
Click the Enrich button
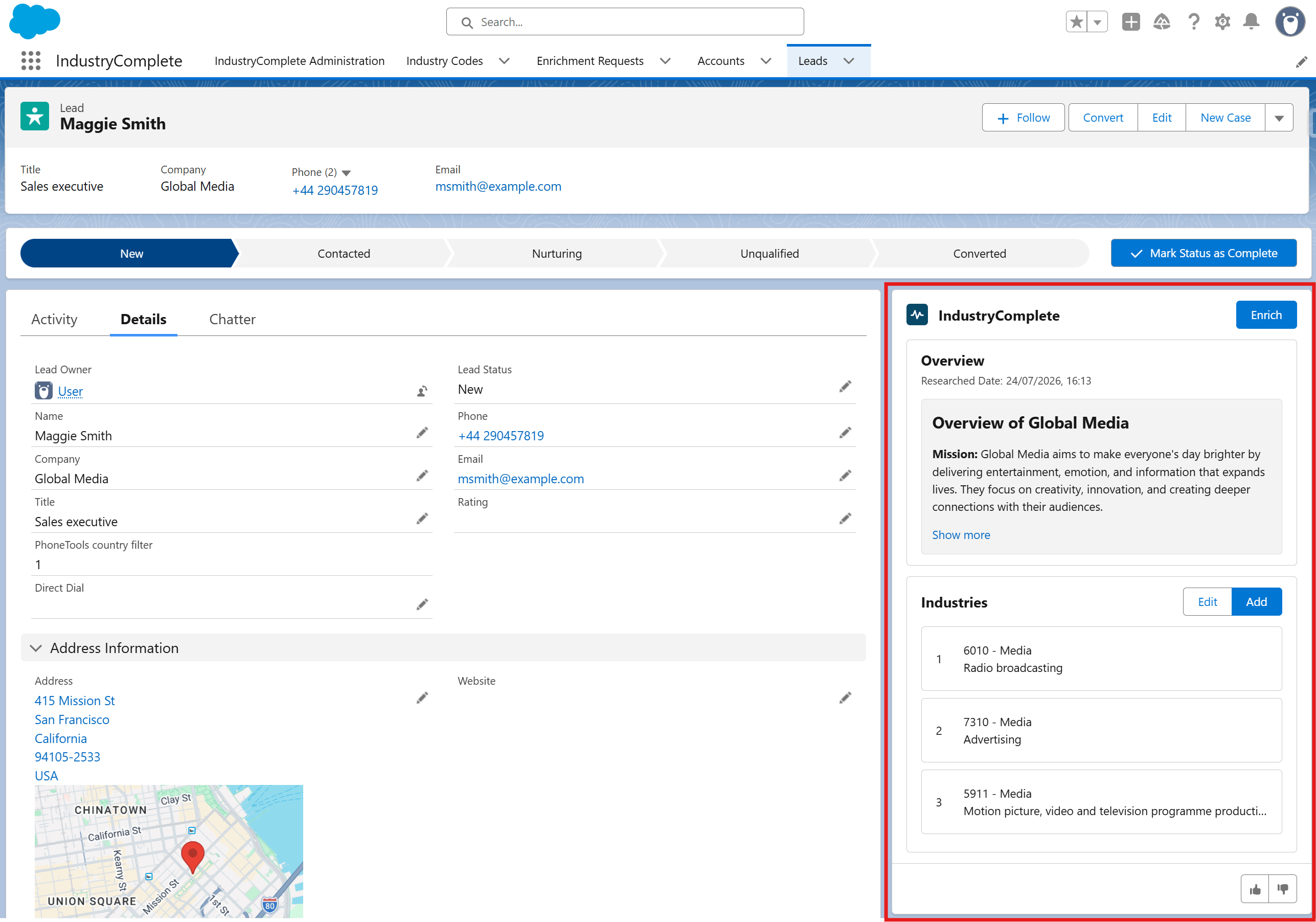click(x=1266, y=315)
